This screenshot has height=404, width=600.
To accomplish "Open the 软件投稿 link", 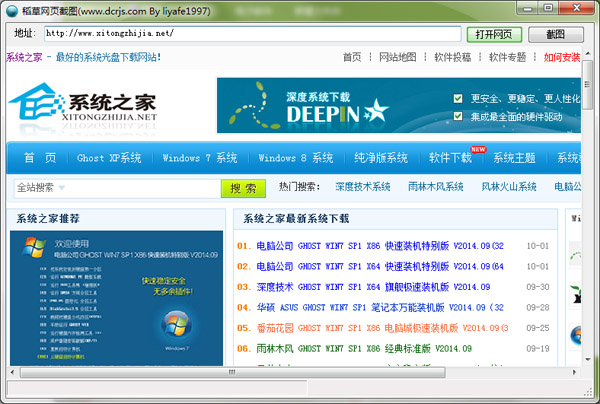I will pos(453,57).
